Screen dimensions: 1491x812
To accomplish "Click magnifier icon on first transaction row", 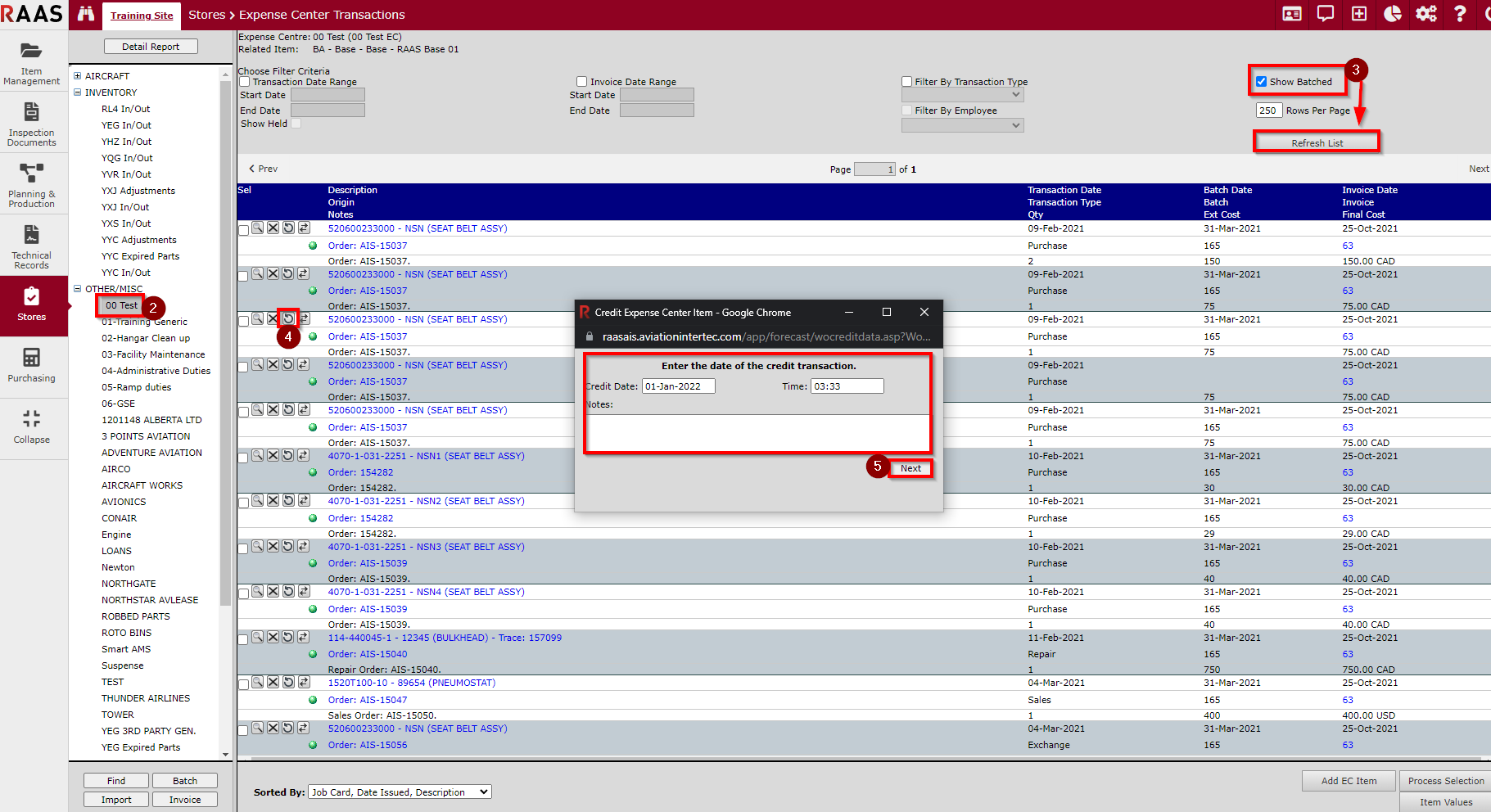I will (257, 228).
